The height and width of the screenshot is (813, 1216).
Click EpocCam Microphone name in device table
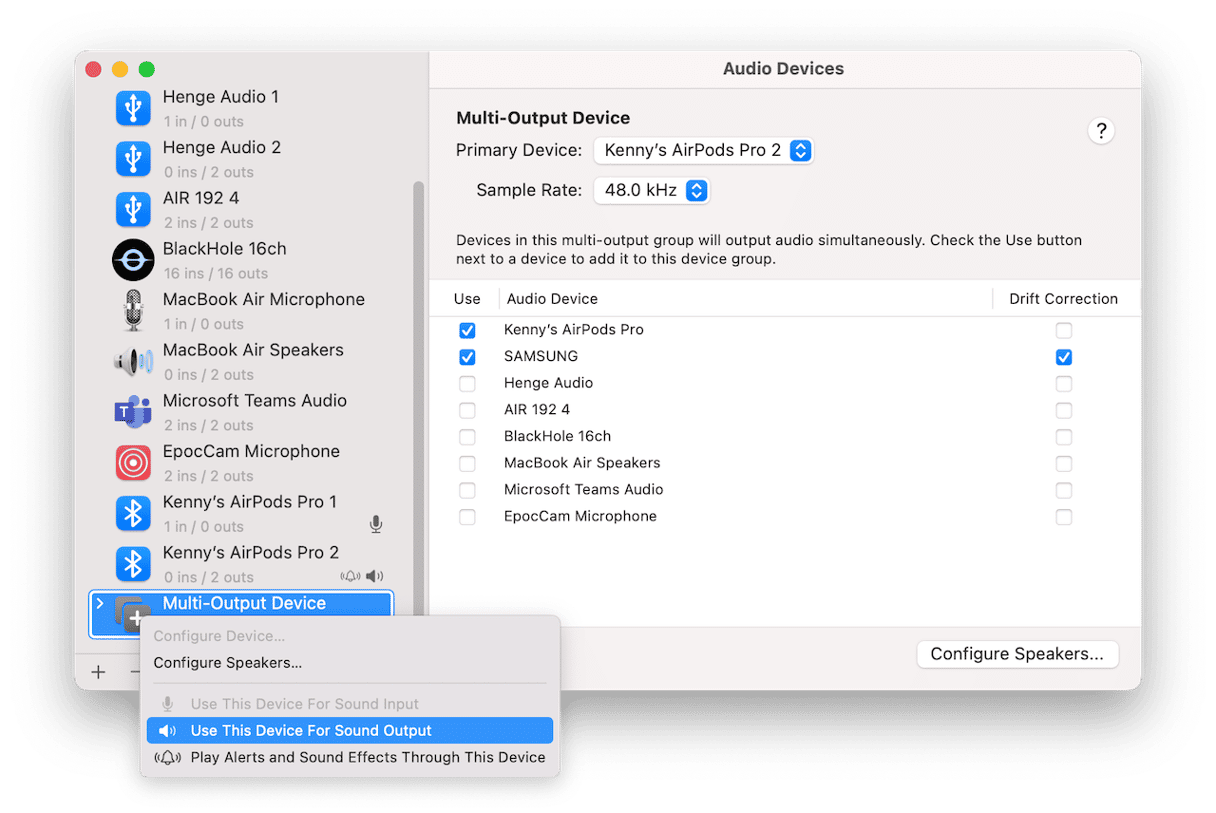point(580,517)
